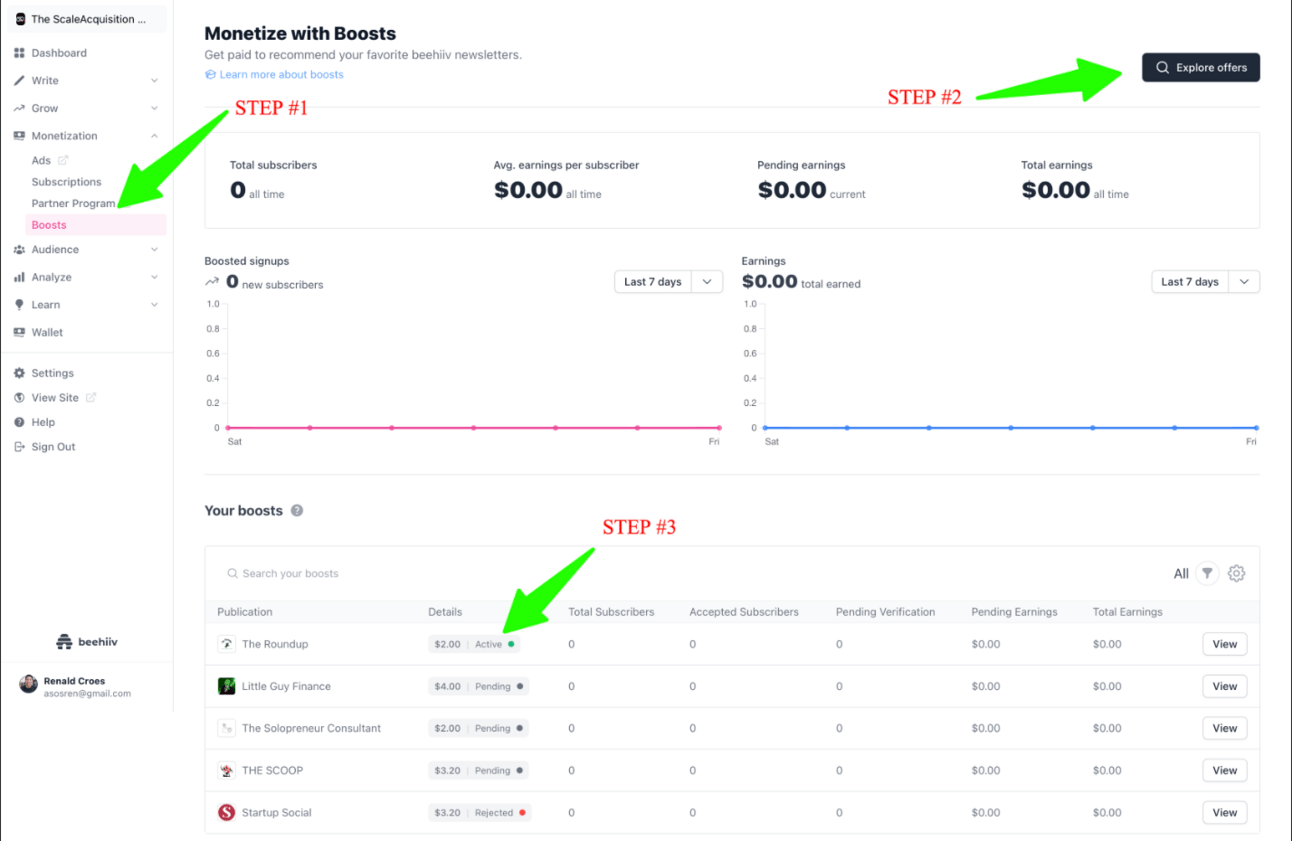Image resolution: width=1292 pixels, height=841 pixels.
Task: Open the Ads menu item
Action: coord(41,160)
